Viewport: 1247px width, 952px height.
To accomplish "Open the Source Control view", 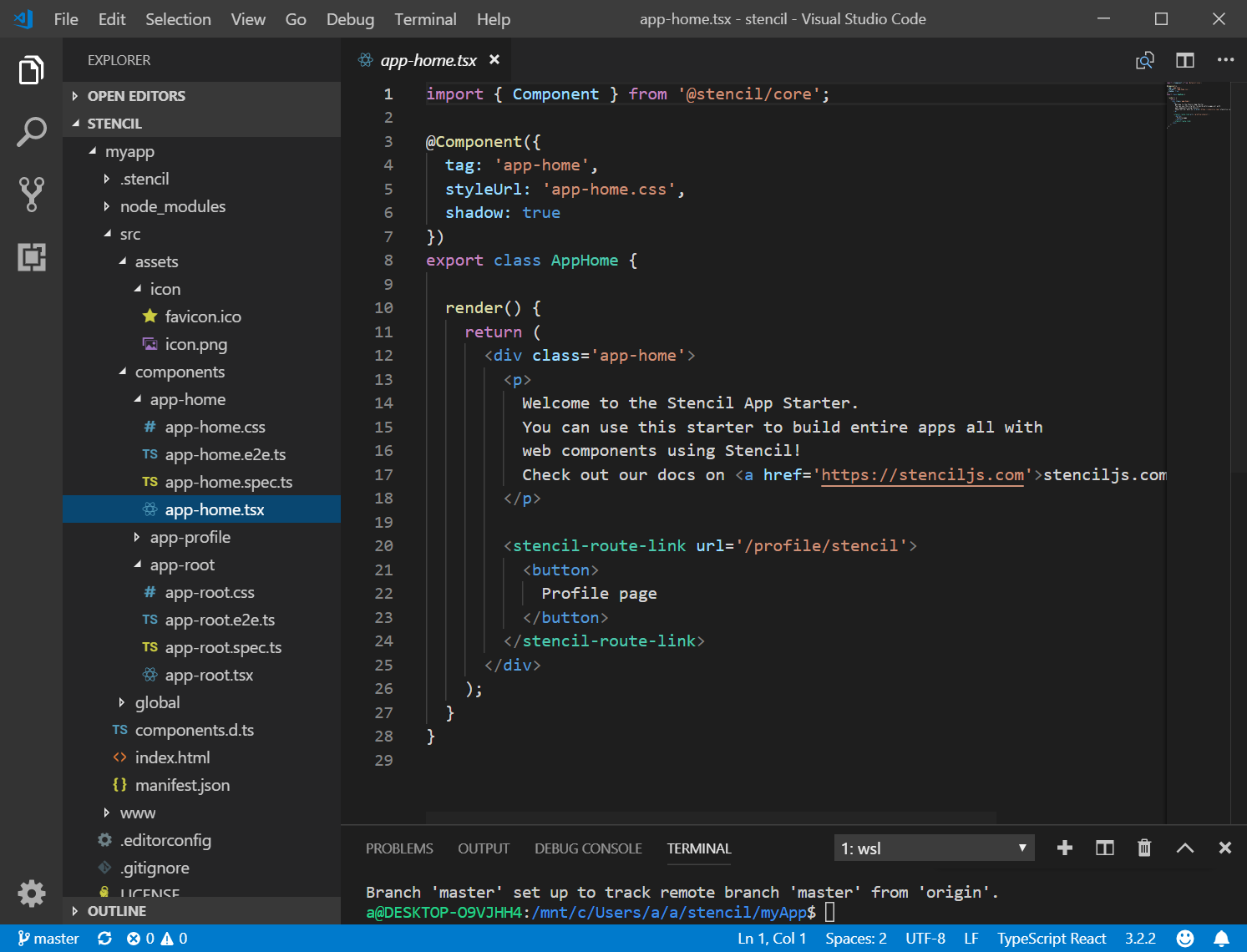I will tap(31, 194).
